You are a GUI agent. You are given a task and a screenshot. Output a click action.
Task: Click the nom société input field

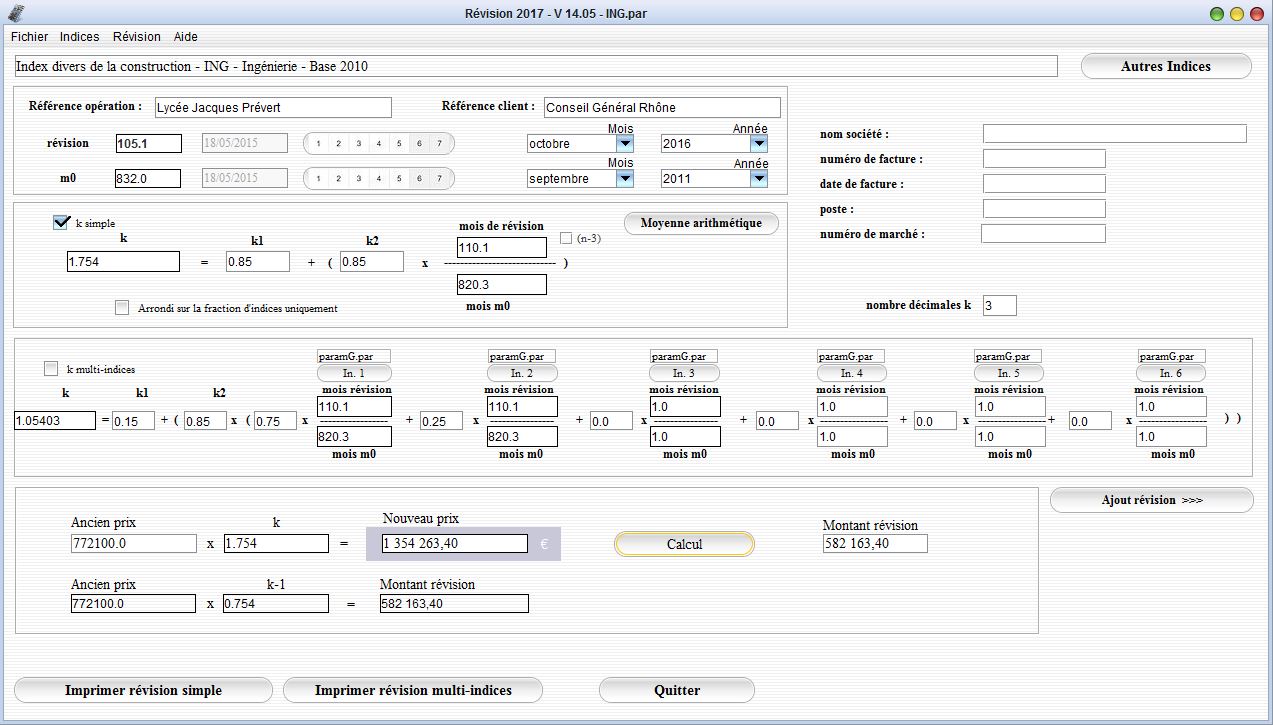[x=1115, y=134]
